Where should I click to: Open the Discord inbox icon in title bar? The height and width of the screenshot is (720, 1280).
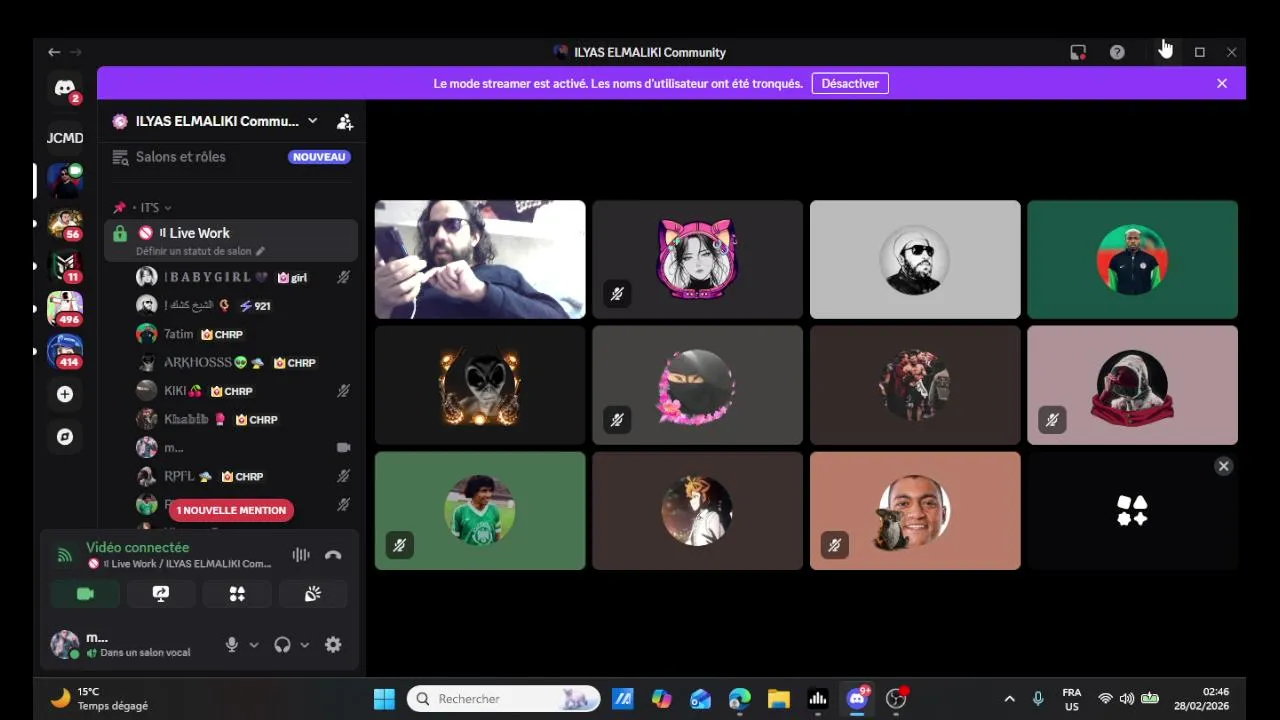1078,52
